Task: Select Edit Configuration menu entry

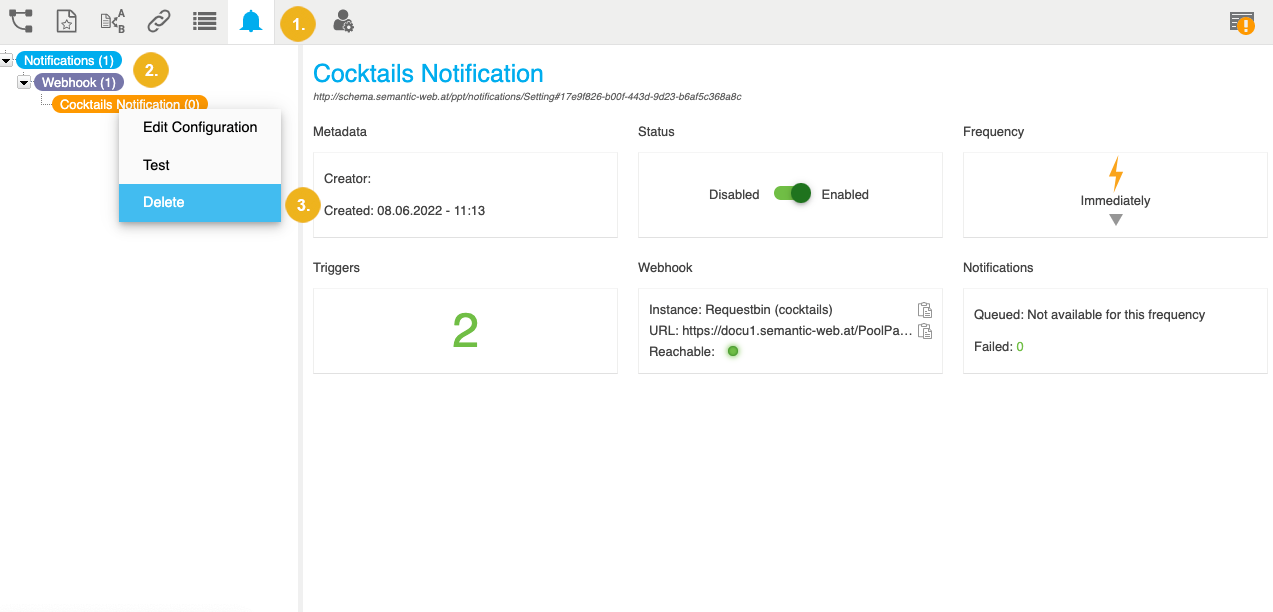Action: pyautogui.click(x=199, y=127)
